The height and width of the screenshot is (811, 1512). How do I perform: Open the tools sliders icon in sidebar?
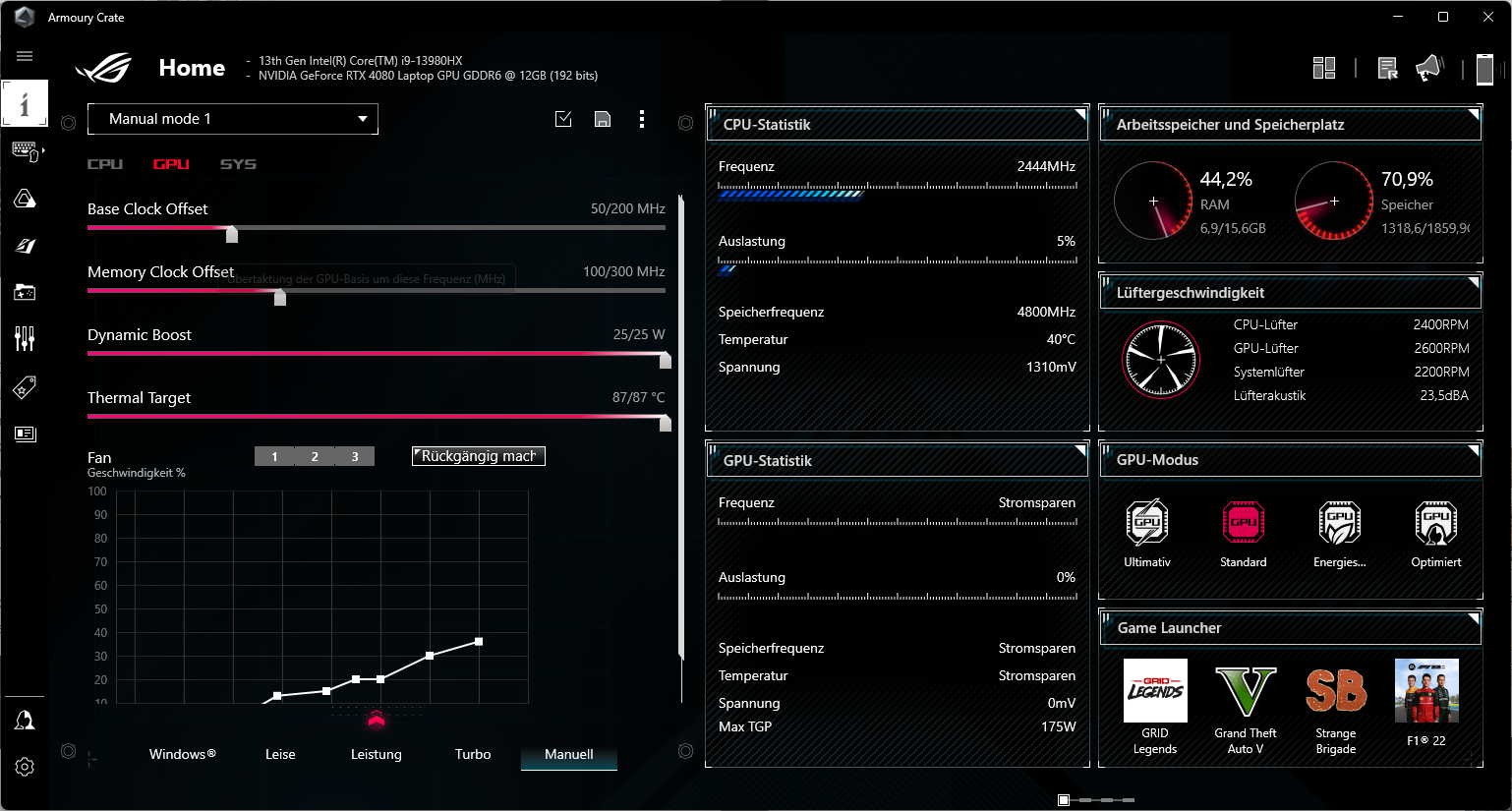click(25, 339)
